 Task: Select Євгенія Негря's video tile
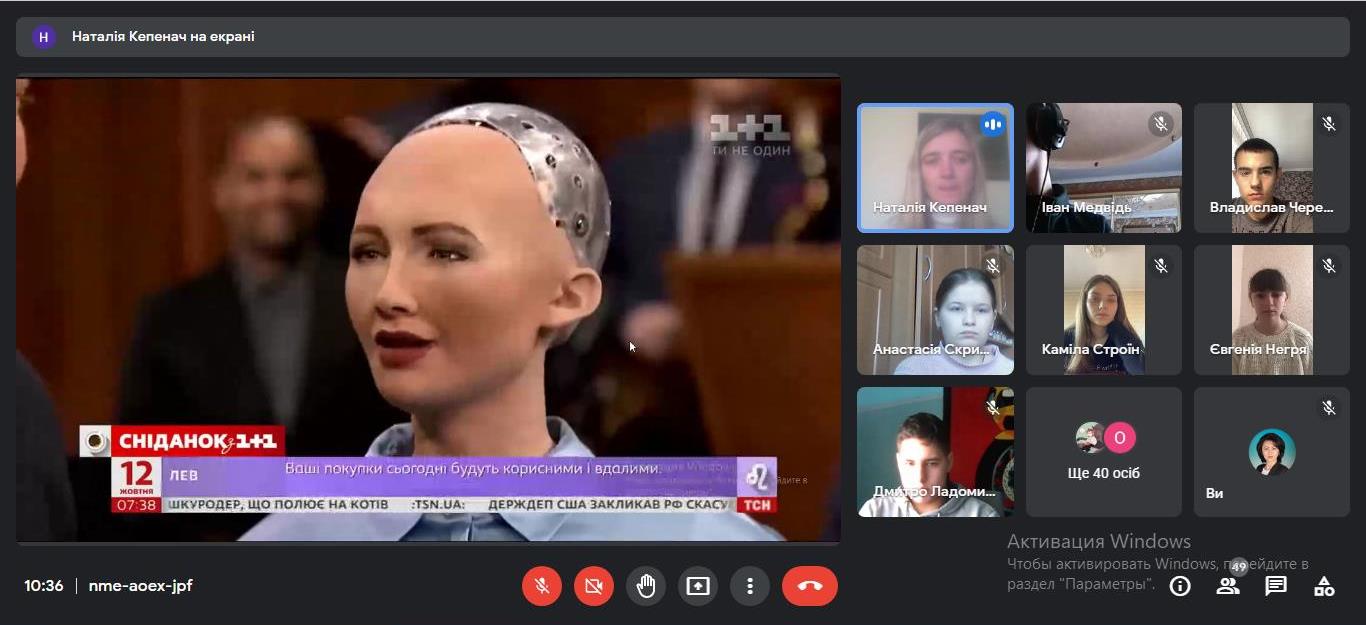click(1271, 310)
